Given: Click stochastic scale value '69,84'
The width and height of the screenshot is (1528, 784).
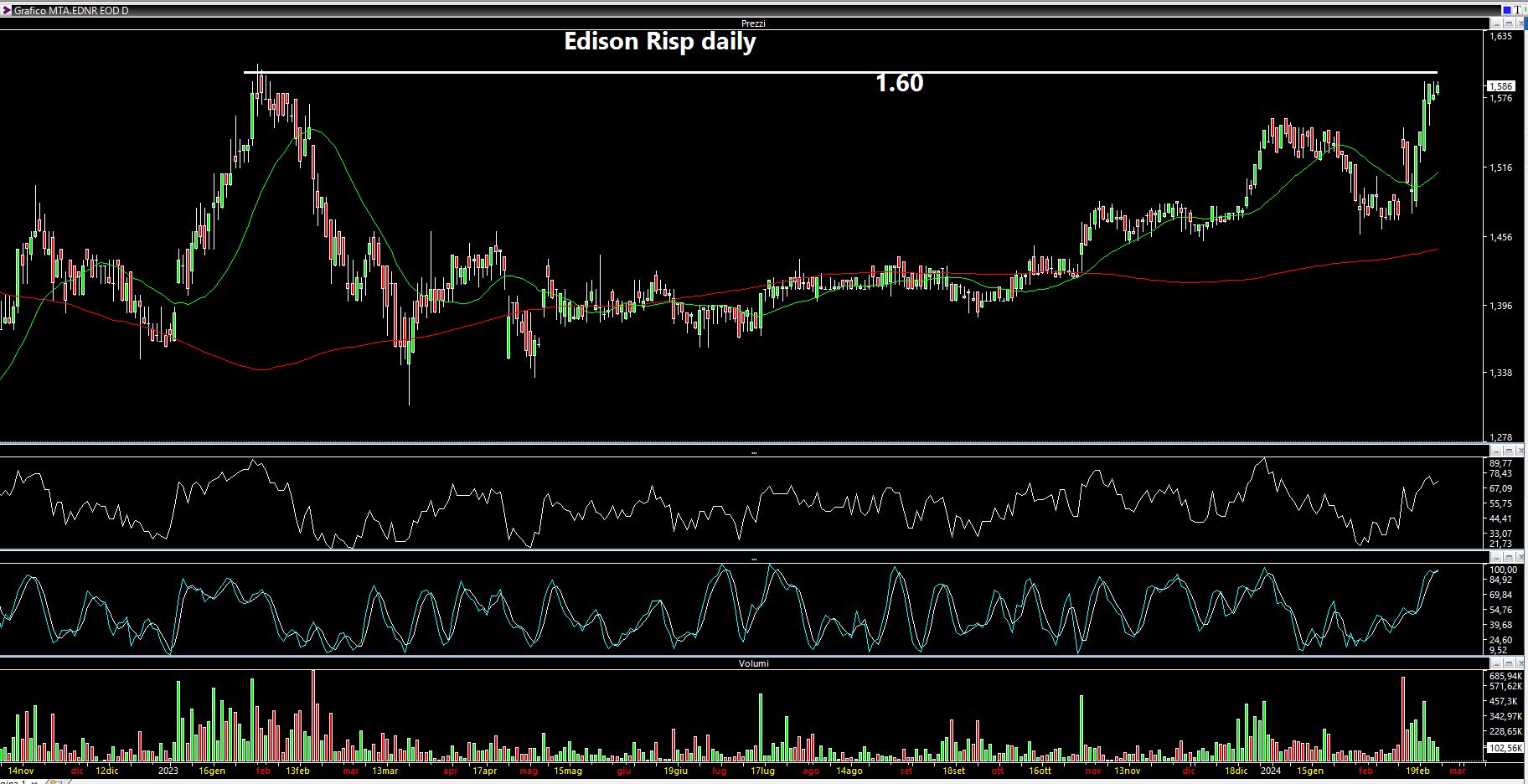Looking at the screenshot, I should tap(1500, 595).
